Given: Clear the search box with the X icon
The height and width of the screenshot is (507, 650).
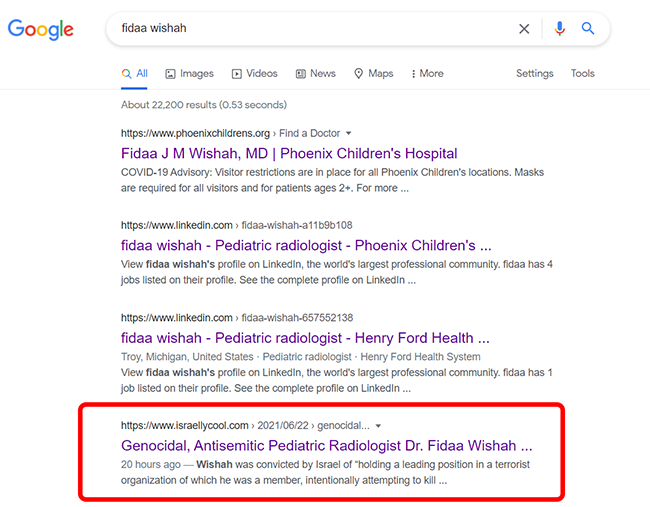Looking at the screenshot, I should click(x=524, y=29).
